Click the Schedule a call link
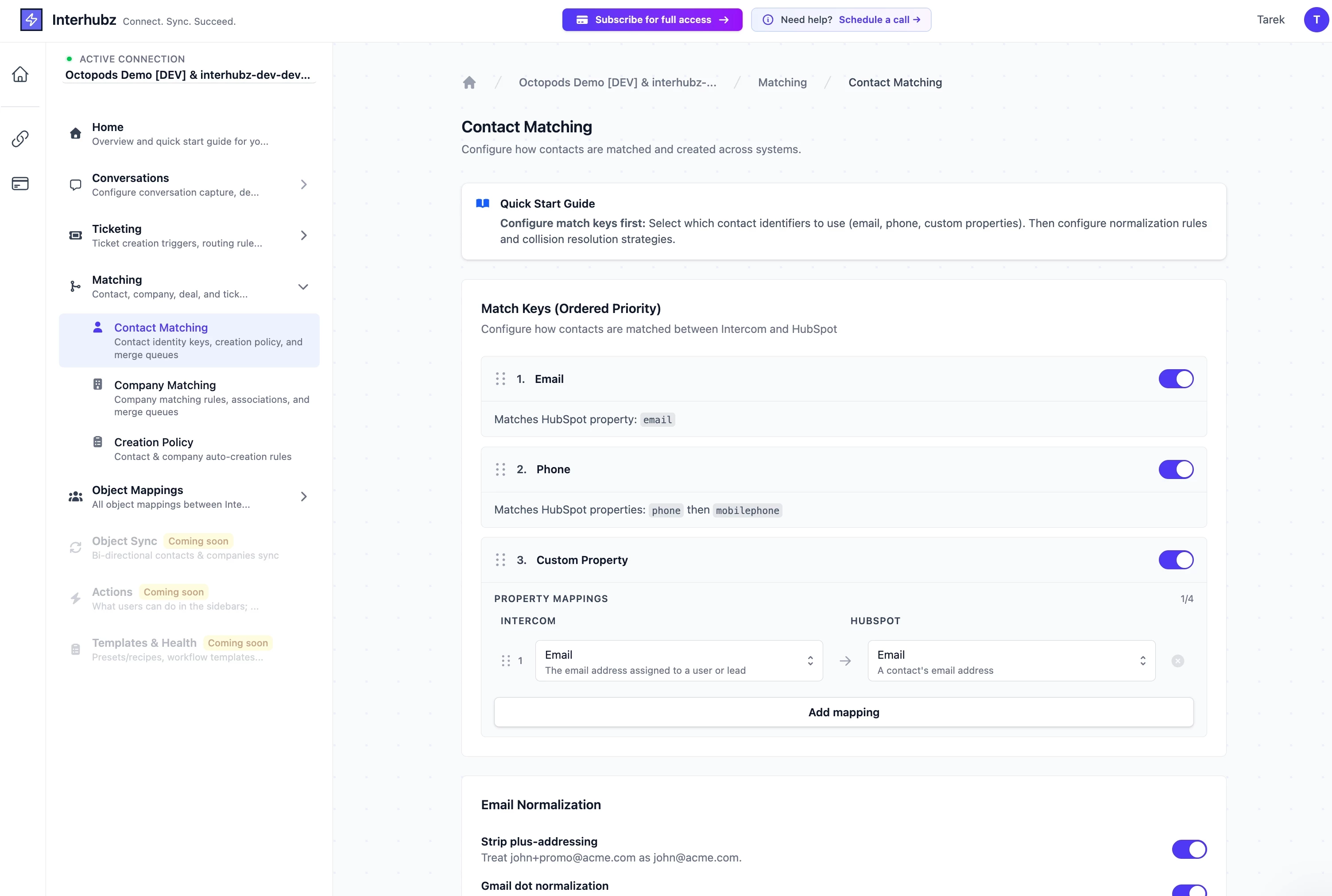This screenshot has width=1332, height=896. tap(879, 19)
